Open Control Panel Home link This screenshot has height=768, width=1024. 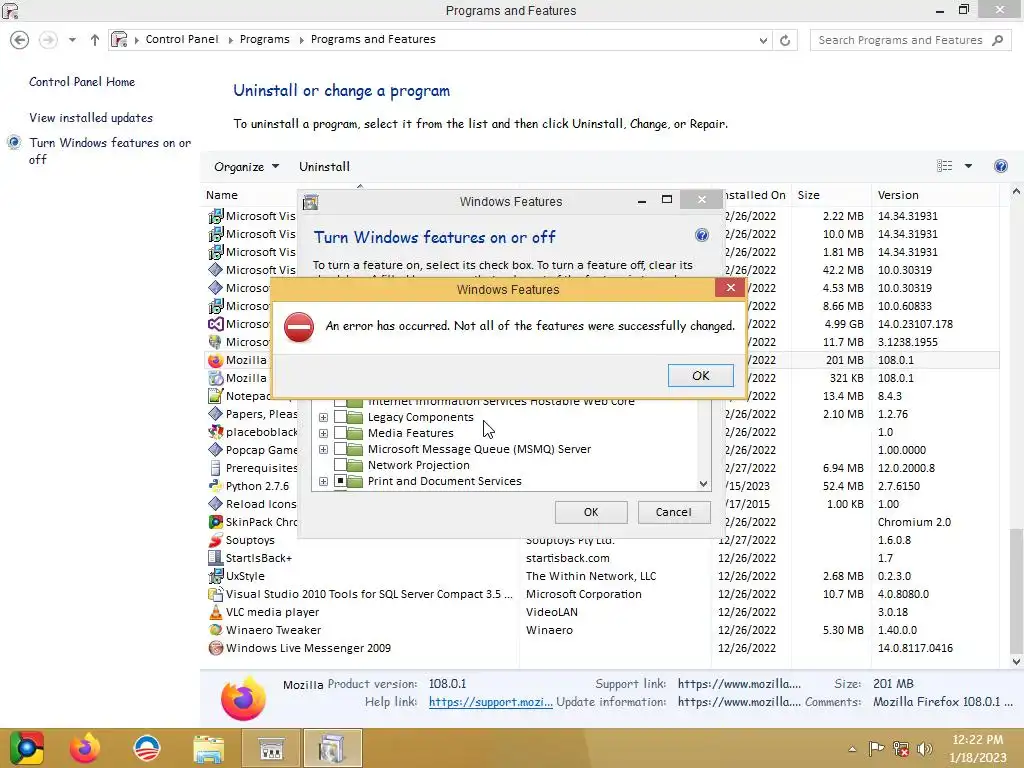point(82,82)
